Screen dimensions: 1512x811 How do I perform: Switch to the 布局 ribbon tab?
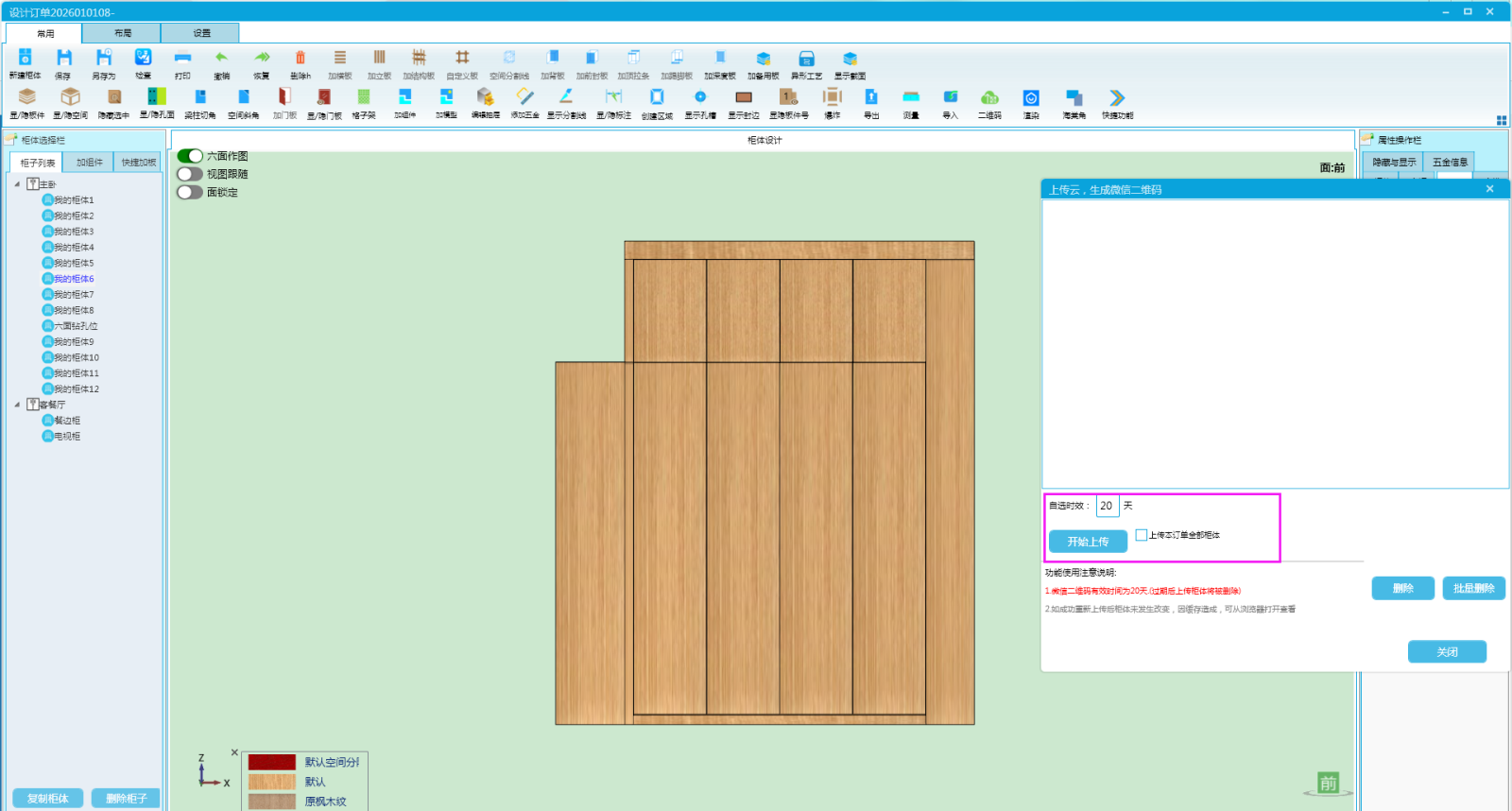click(123, 33)
